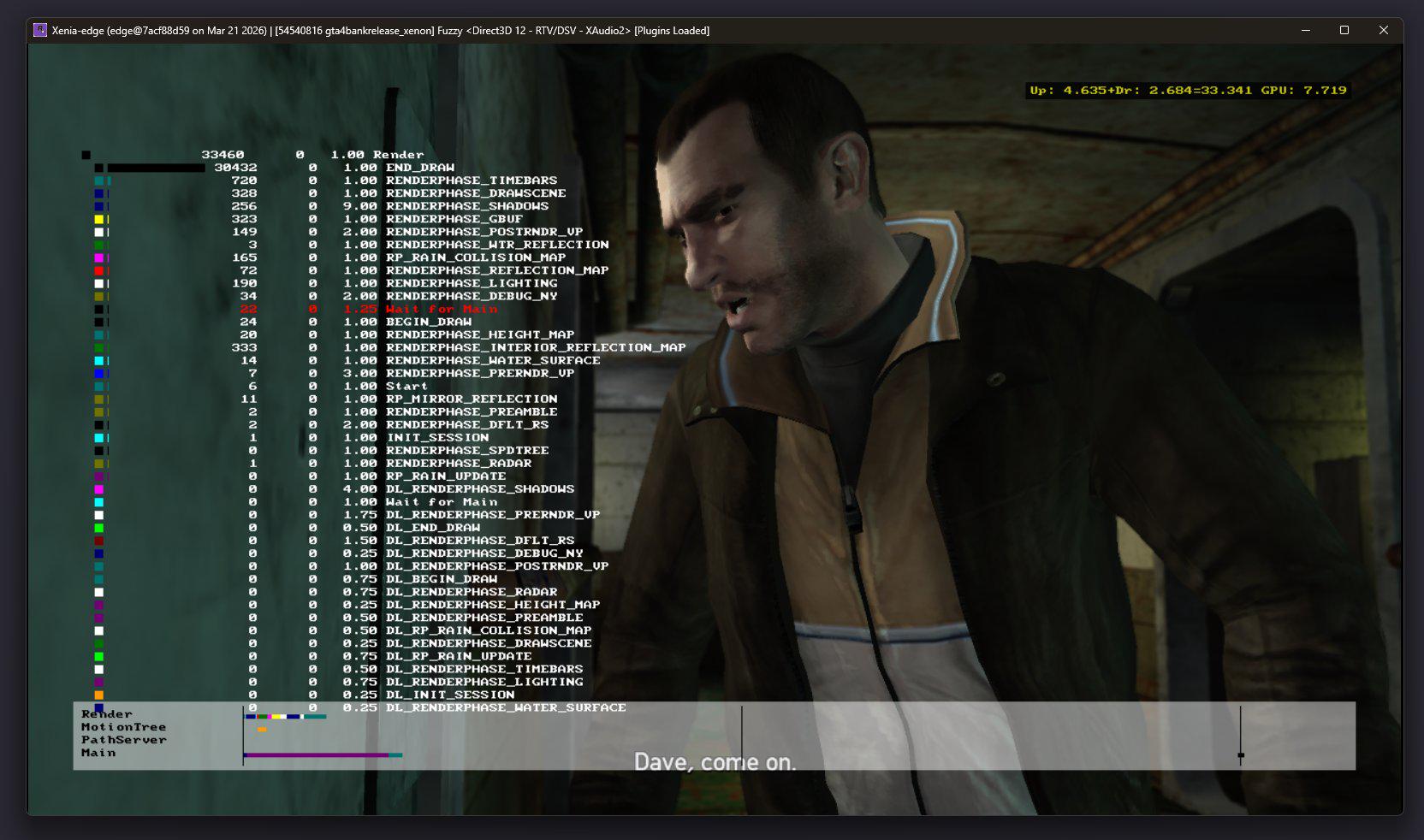Click the RENDERPHASE_INTERIOR_REFLECTION_MAP entry

point(535,347)
